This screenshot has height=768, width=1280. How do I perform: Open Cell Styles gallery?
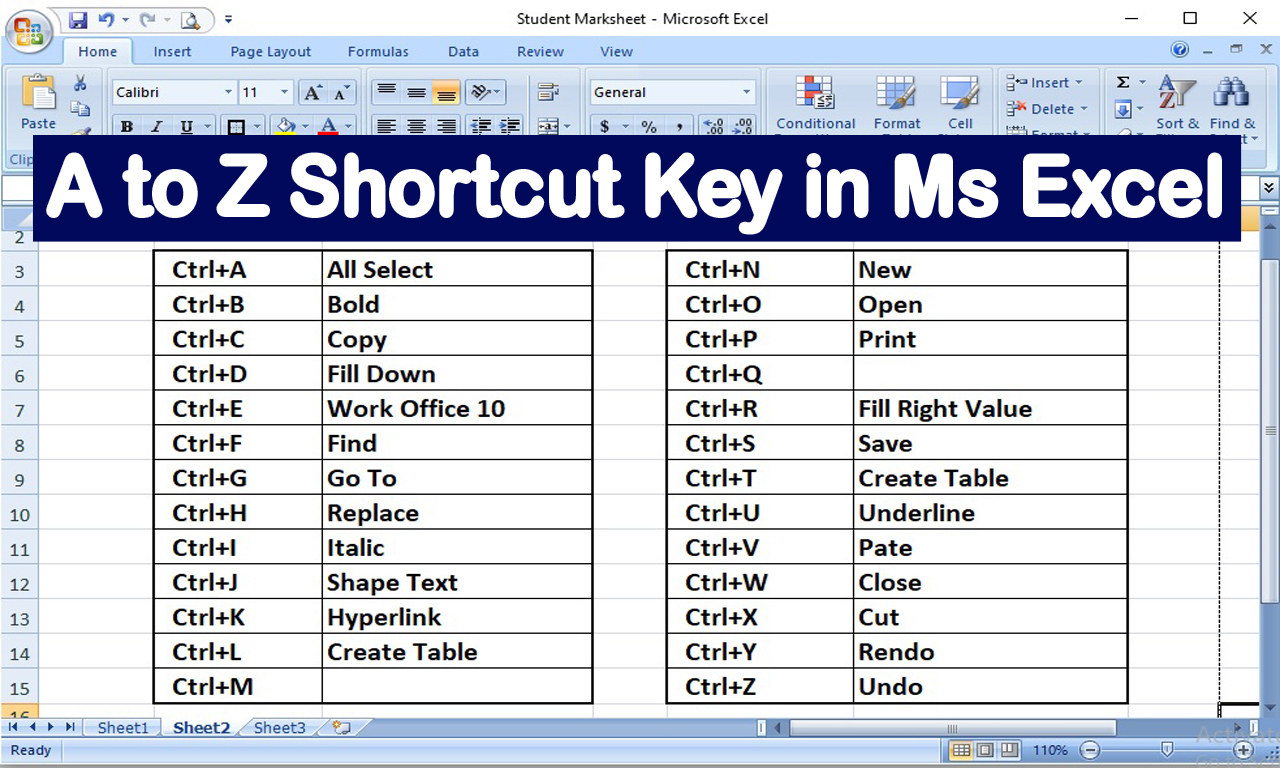960,104
